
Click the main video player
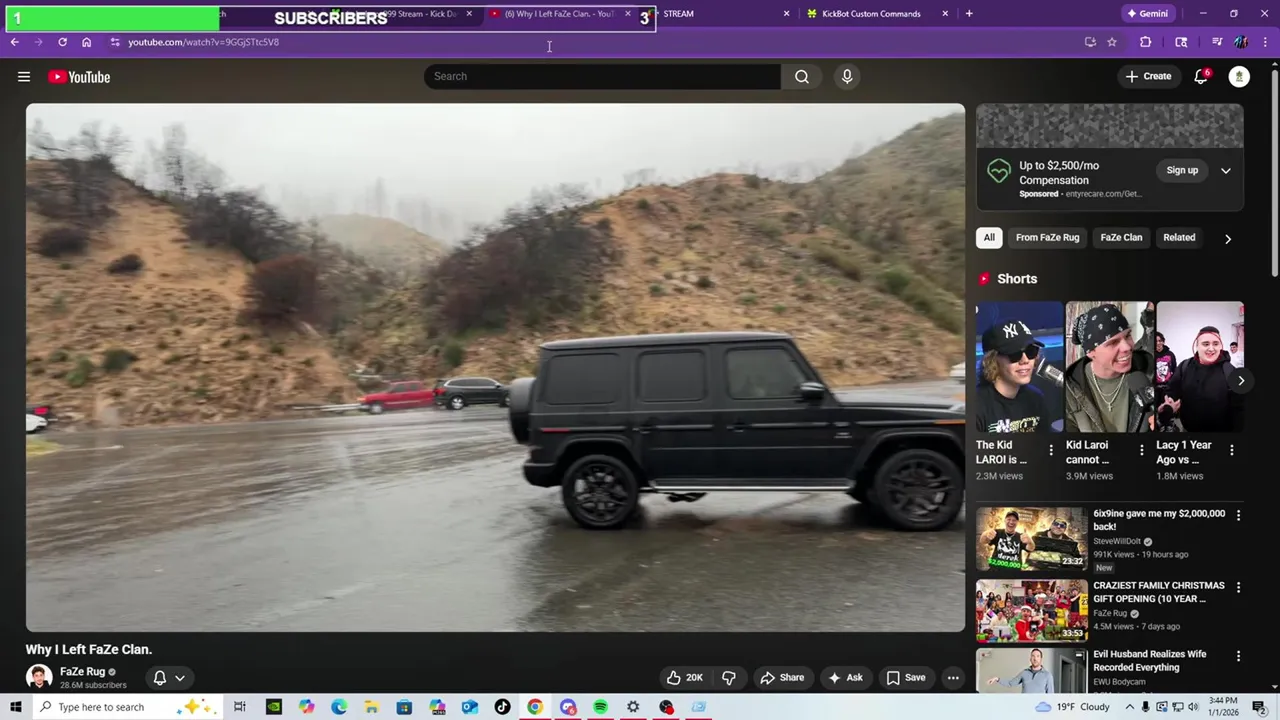495,367
